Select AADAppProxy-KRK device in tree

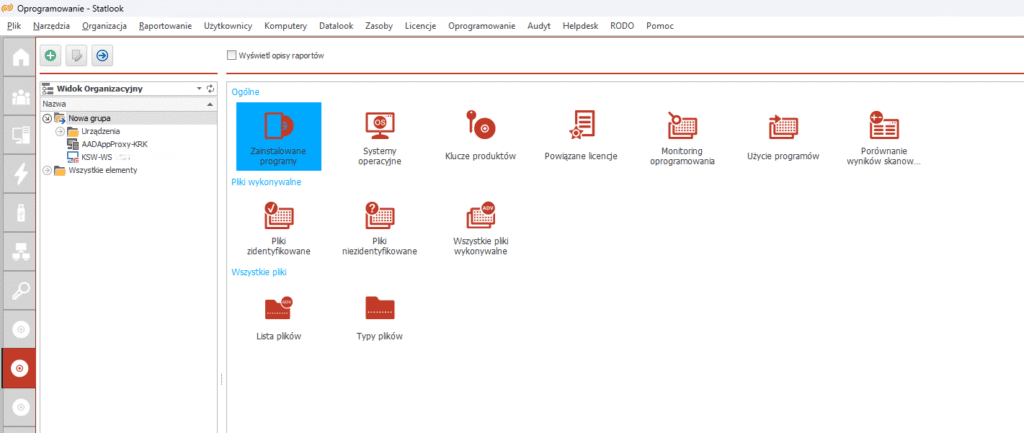[x=114, y=144]
